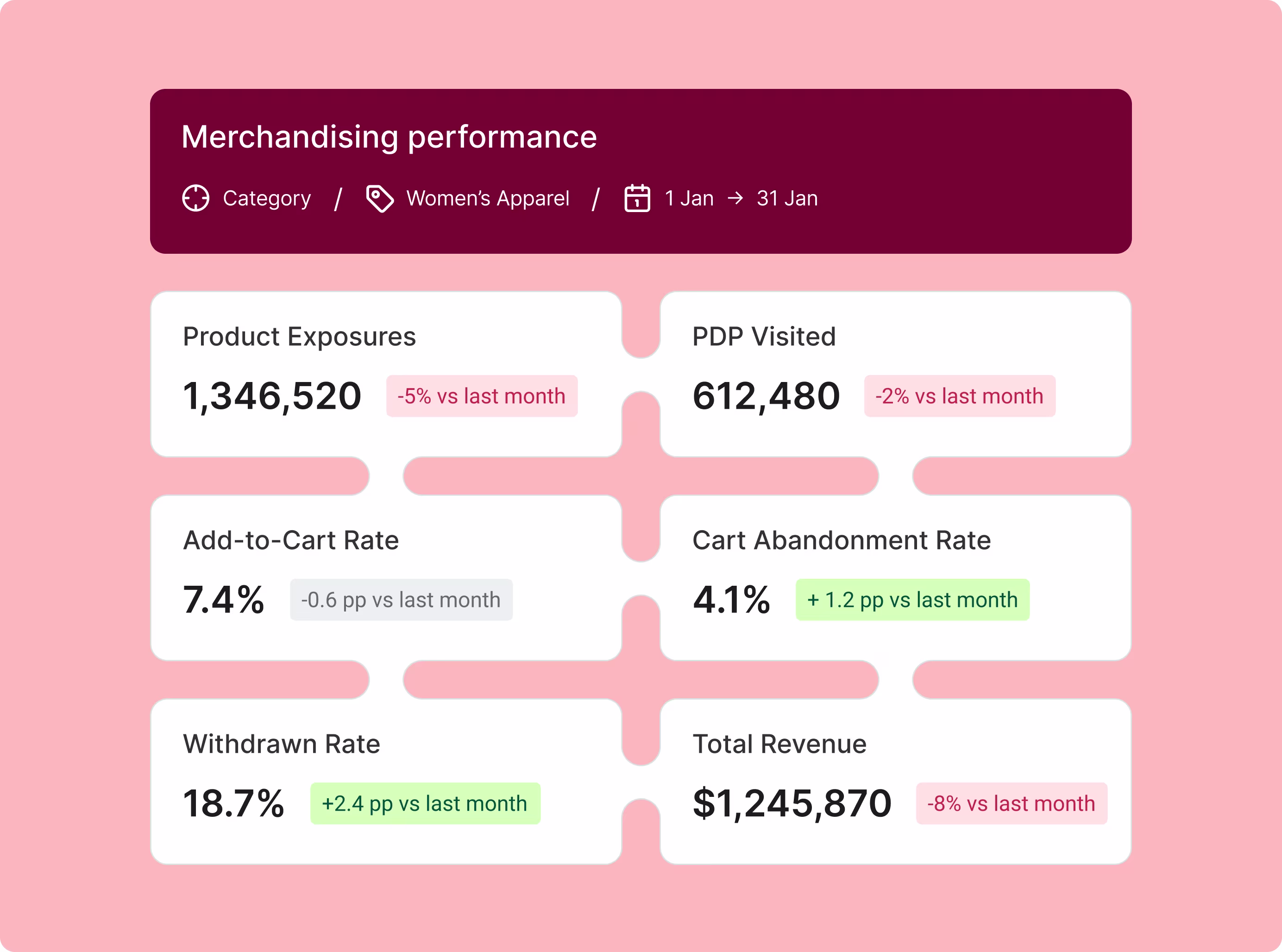
Task: Click the Total Revenue value $1,245,870
Action: tap(792, 803)
